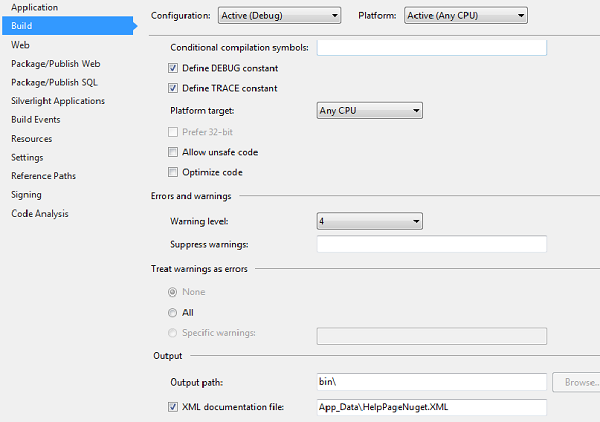This screenshot has height=422, width=600.
Task: Open the Application properties tab
Action: 34,7
